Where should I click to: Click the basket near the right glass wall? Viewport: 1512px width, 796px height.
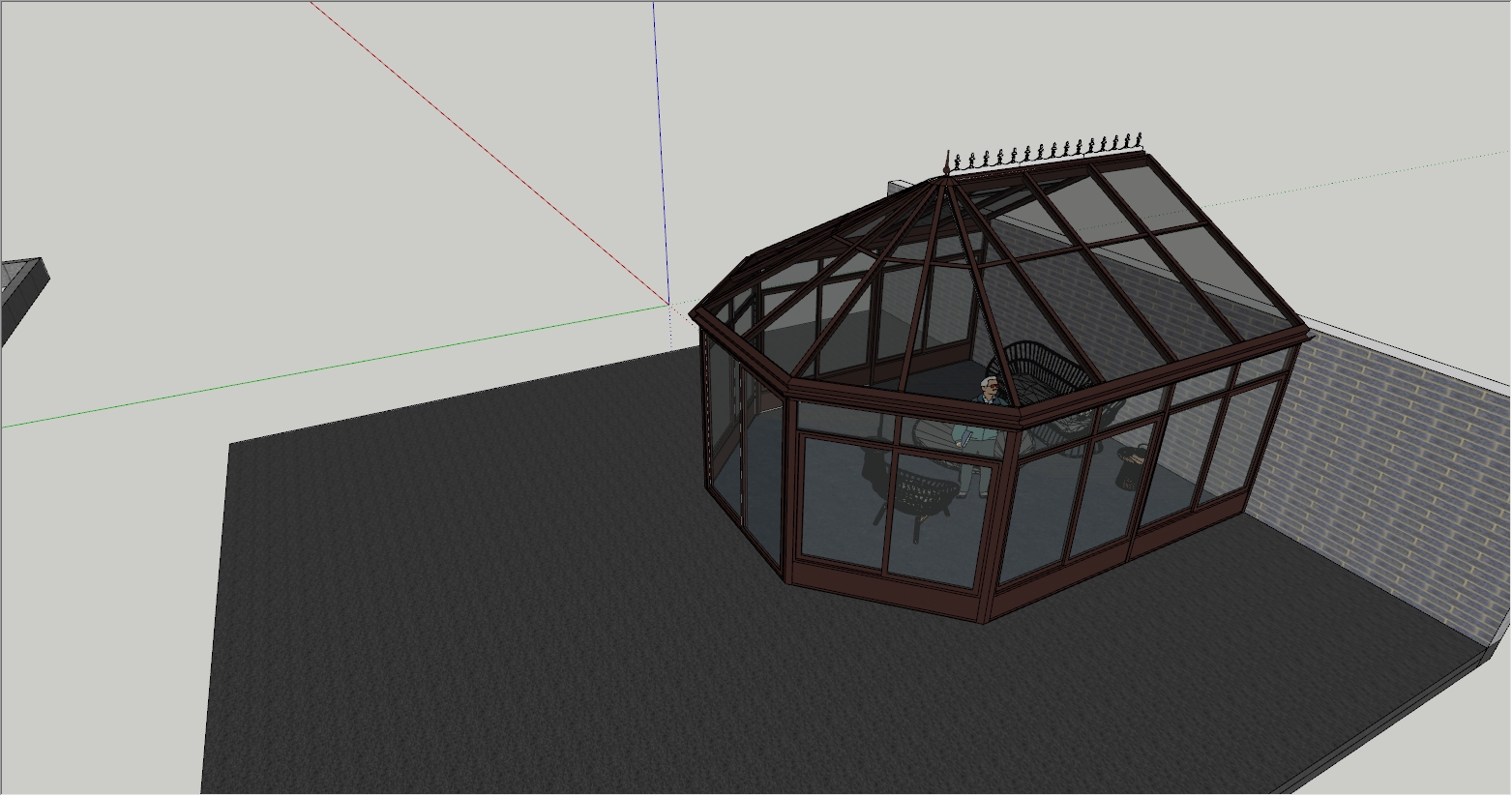(1132, 469)
